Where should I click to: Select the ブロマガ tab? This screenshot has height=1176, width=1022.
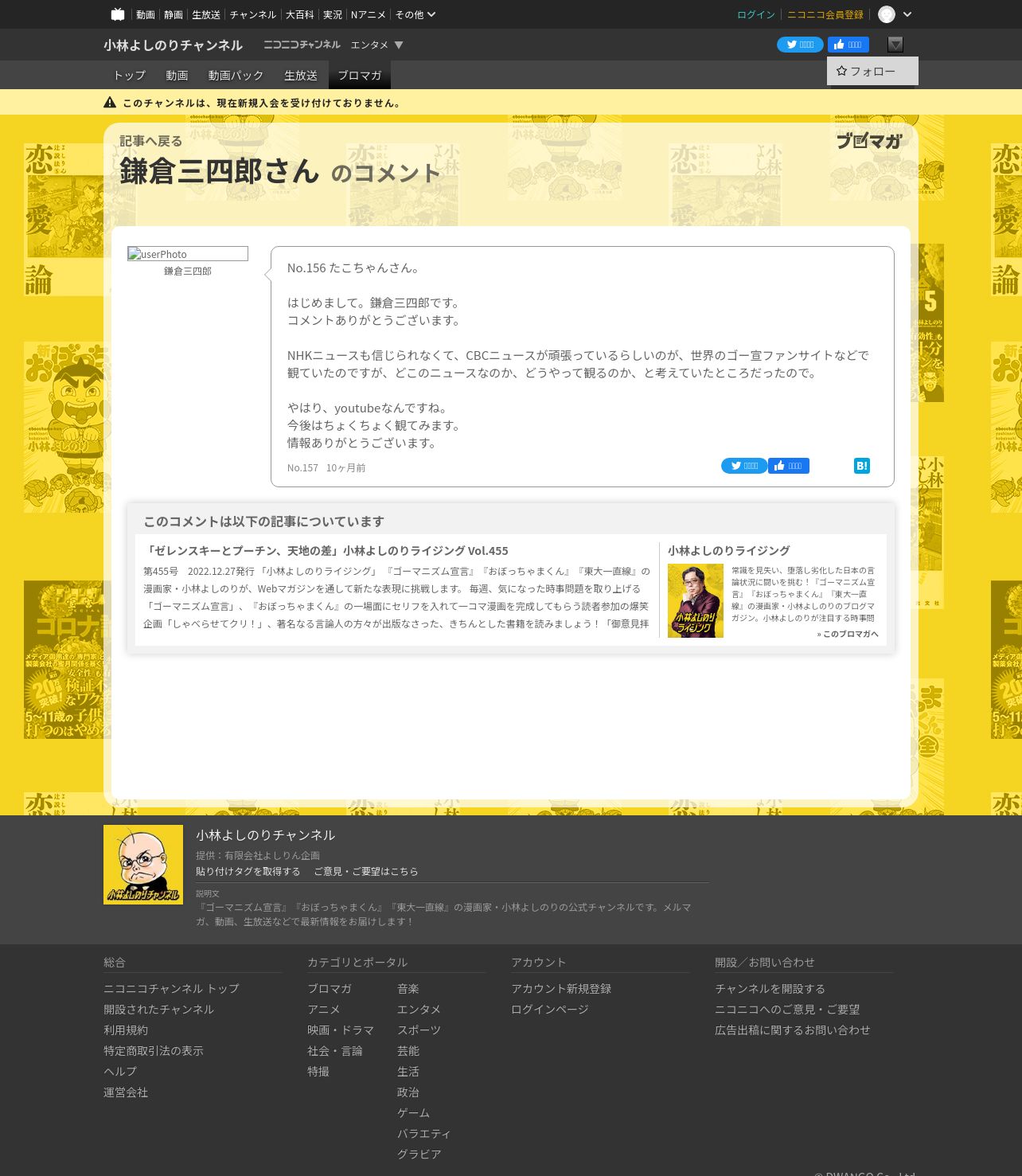tap(360, 75)
